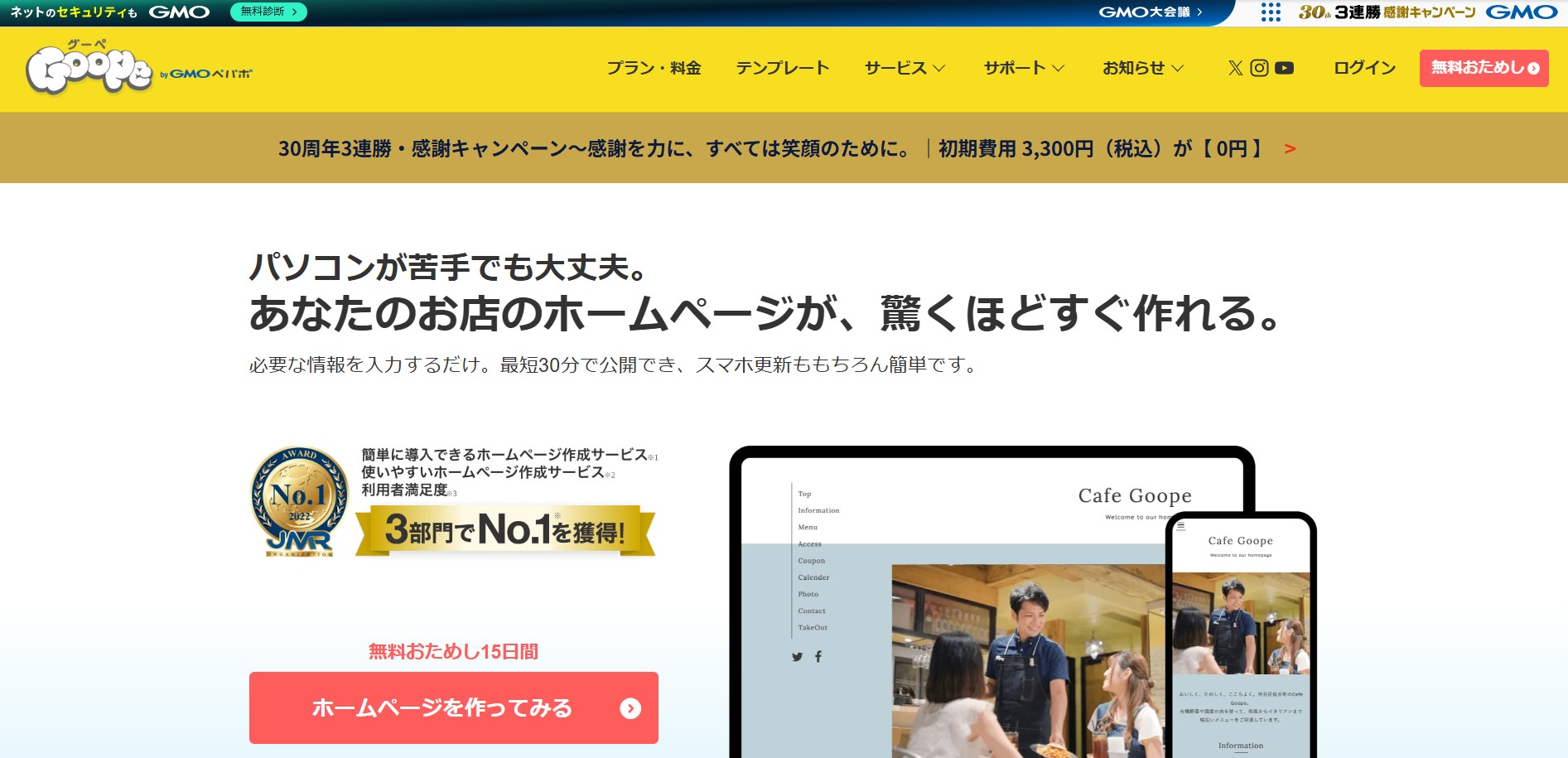Click the 30th 3連勝 感謝キャンペーン banner
This screenshot has width=1568, height=758.
tap(1387, 12)
